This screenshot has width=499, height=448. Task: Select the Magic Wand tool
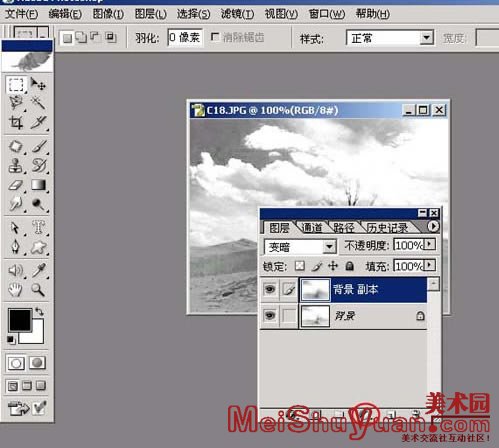click(x=38, y=103)
